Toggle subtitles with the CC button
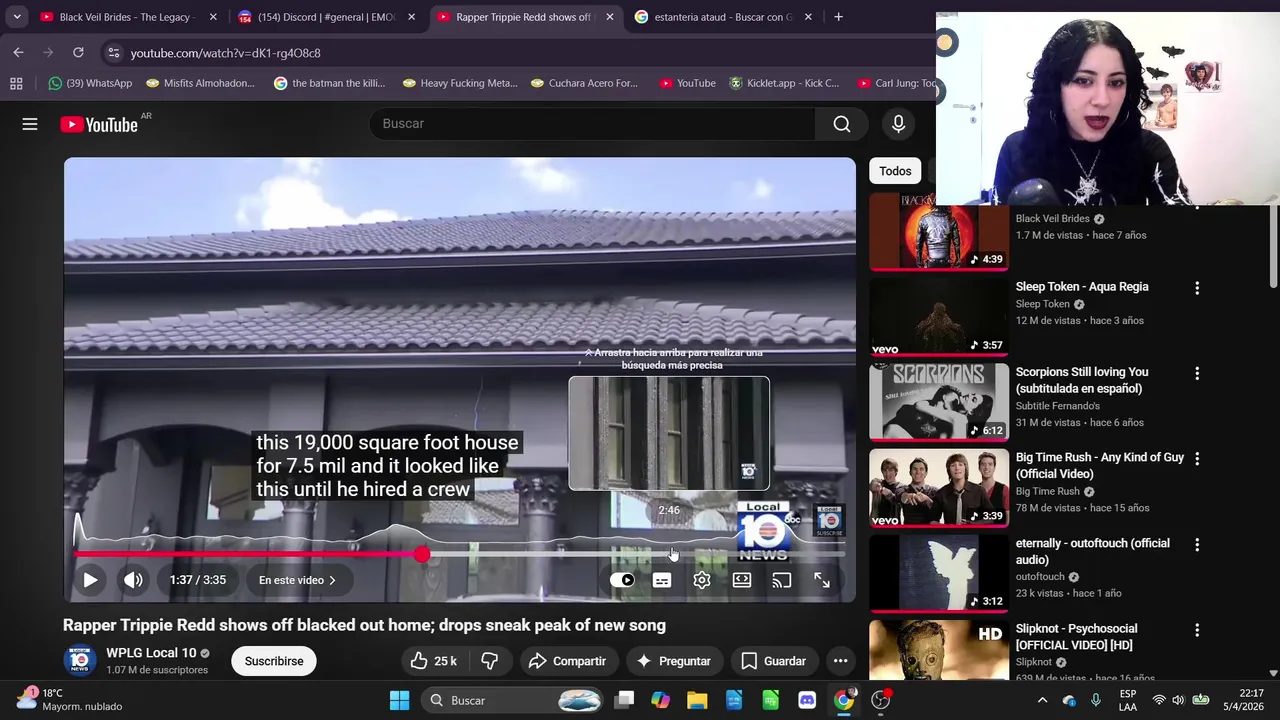This screenshot has height=720, width=1280. tap(662, 580)
